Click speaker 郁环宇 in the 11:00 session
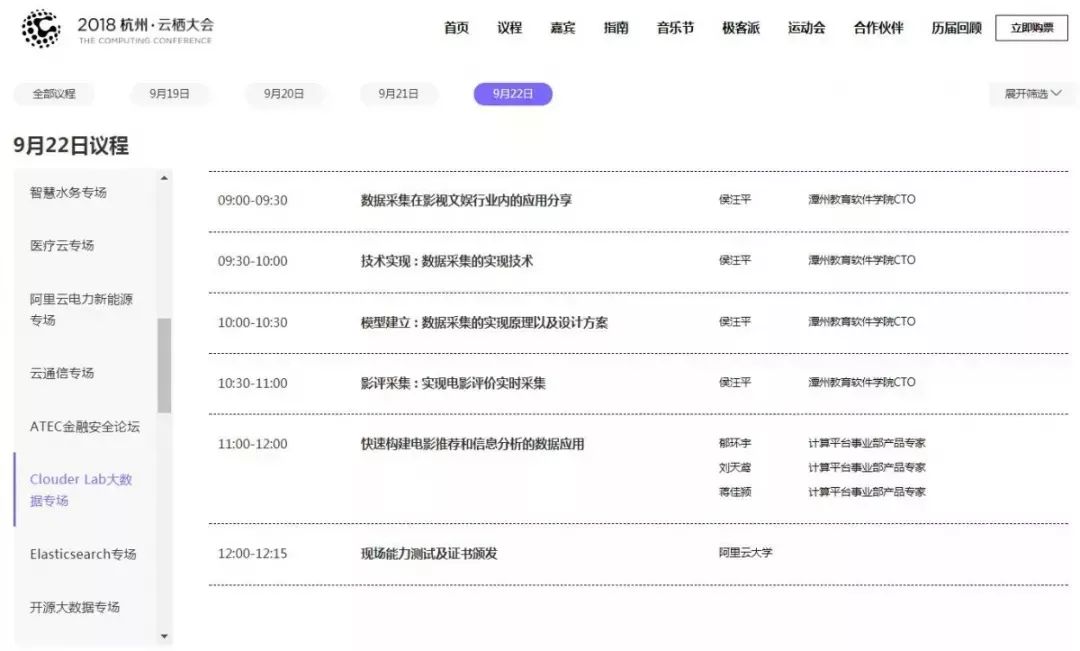The width and height of the screenshot is (1080, 651). click(735, 443)
